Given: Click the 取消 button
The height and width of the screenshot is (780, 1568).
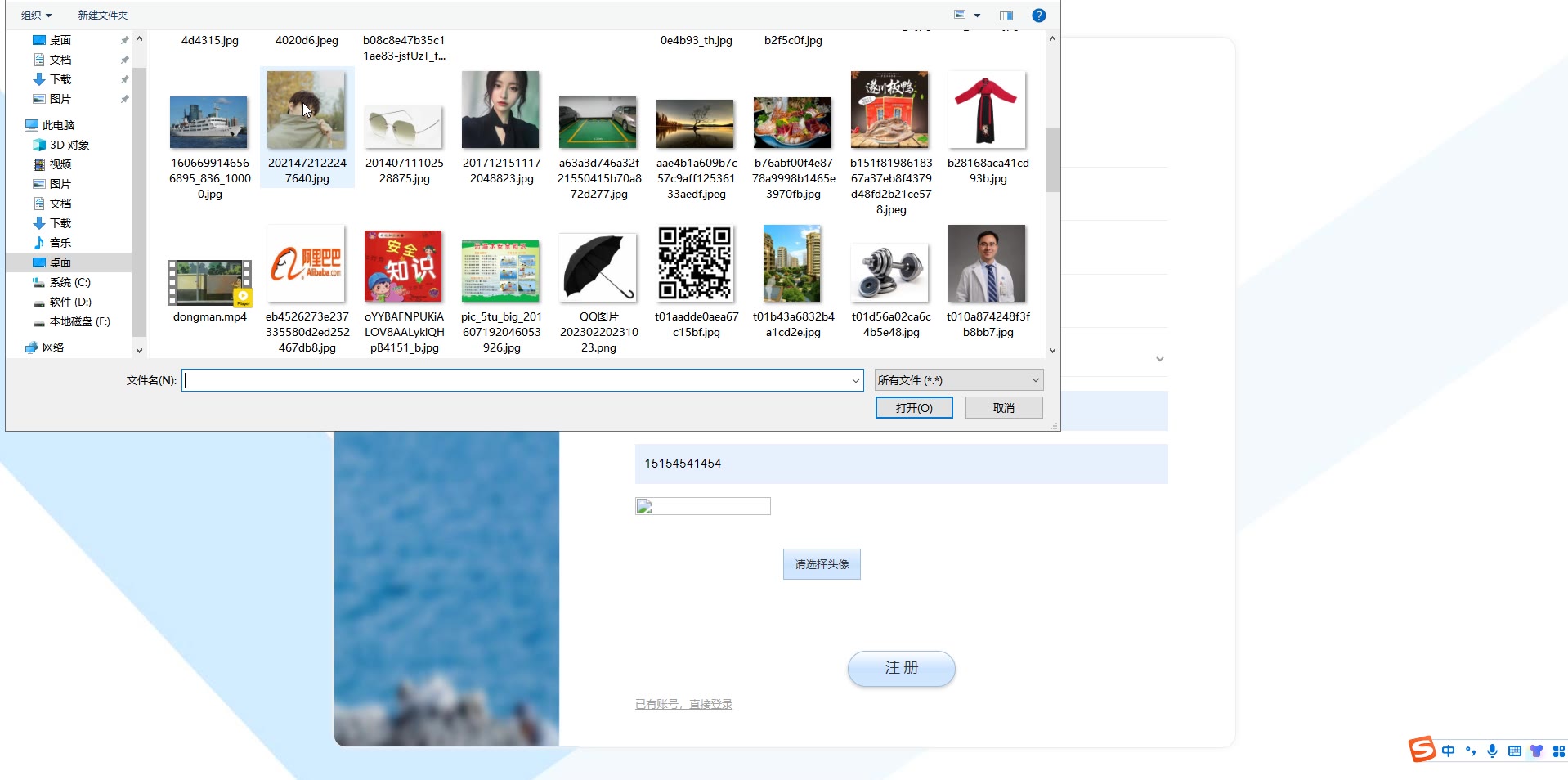Looking at the screenshot, I should [x=1003, y=408].
